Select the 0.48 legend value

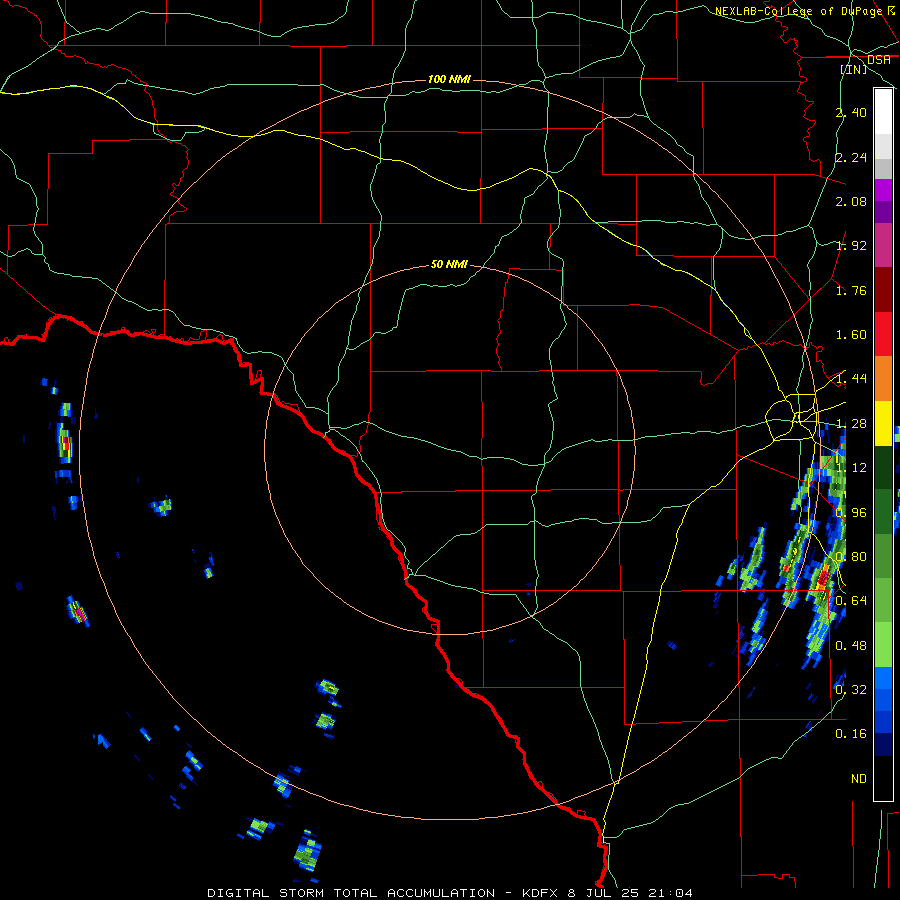[x=851, y=645]
